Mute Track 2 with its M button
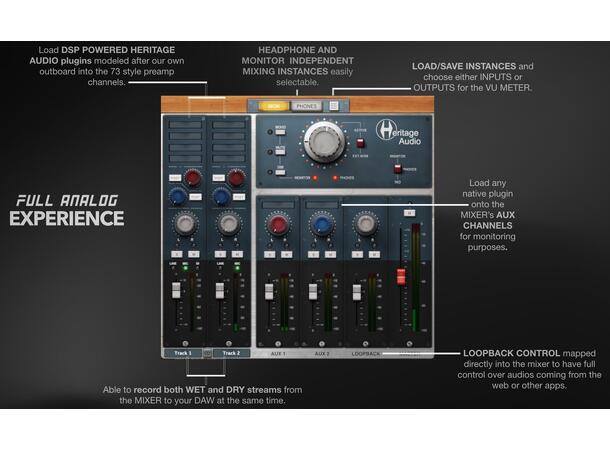This screenshot has height=450, width=610. [237, 254]
